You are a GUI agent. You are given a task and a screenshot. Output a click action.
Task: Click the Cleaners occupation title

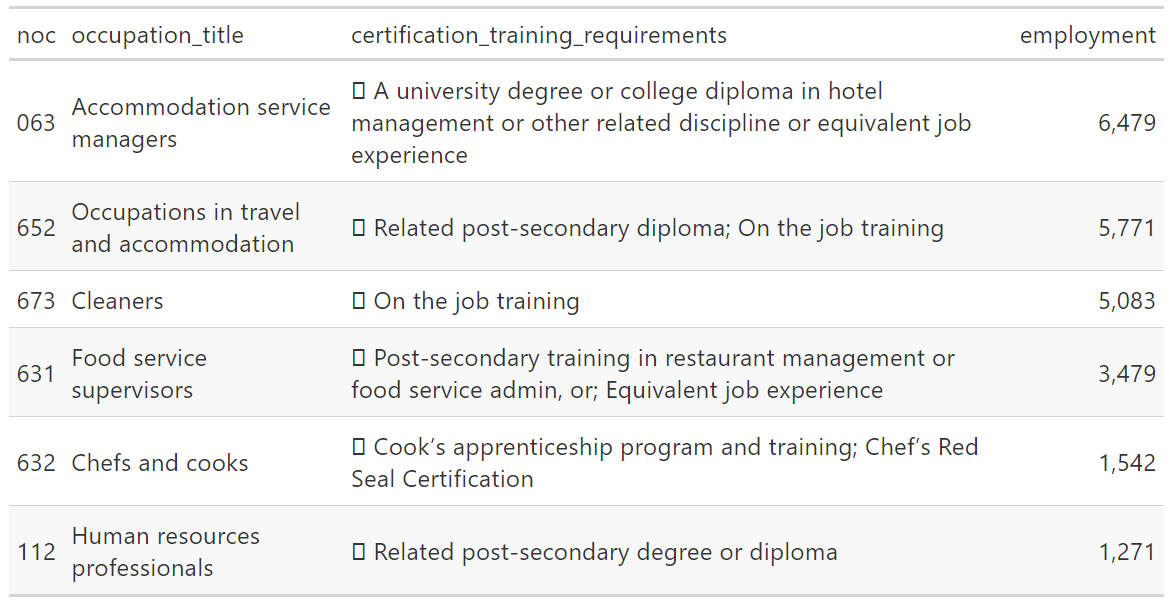click(117, 302)
